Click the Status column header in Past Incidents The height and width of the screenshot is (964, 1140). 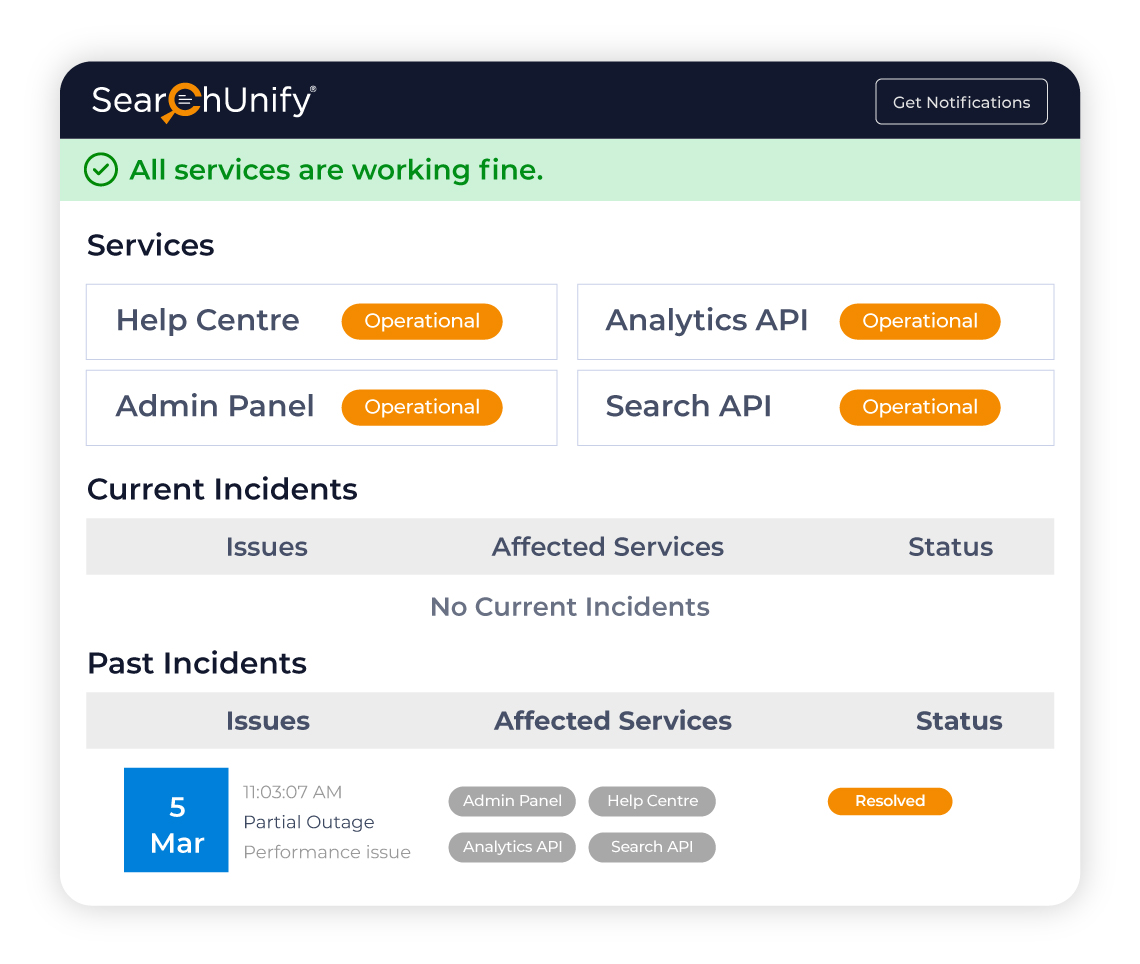point(959,721)
